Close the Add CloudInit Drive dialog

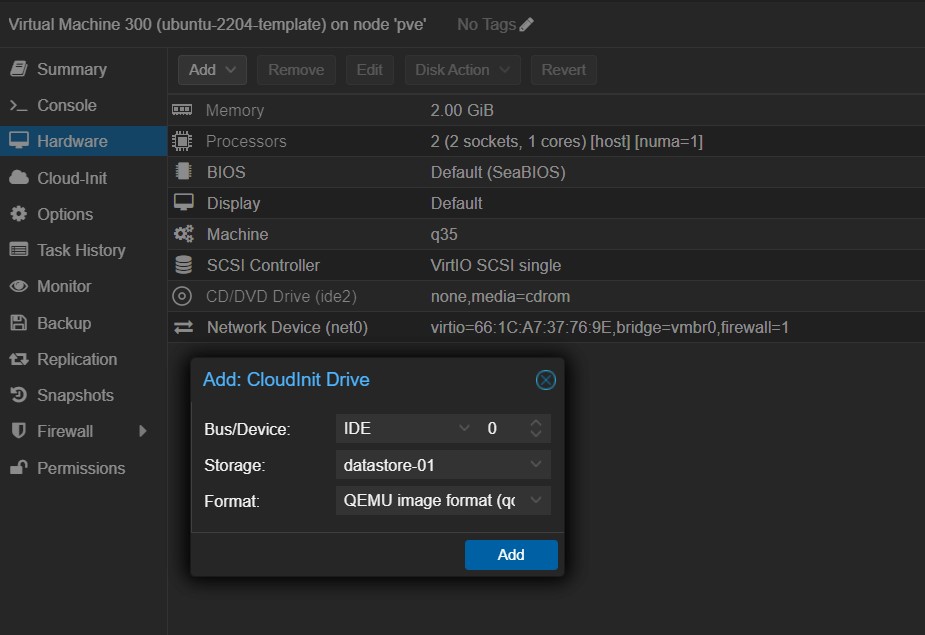(545, 380)
